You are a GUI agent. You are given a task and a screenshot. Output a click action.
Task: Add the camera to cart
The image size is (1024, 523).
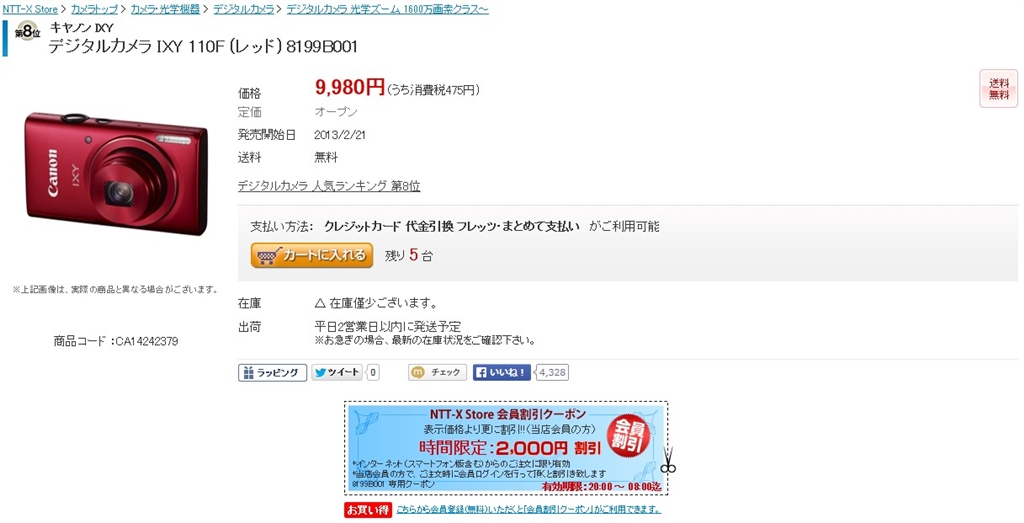pyautogui.click(x=312, y=256)
